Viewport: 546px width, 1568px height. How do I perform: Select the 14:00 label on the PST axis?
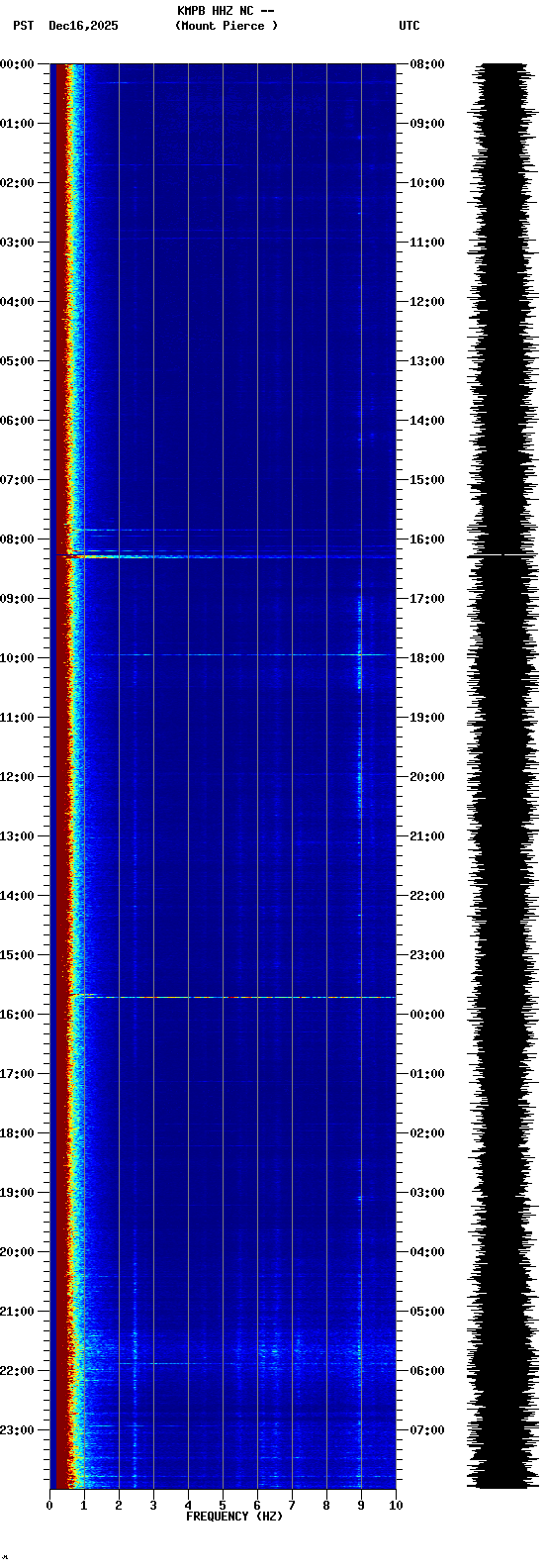18,896
